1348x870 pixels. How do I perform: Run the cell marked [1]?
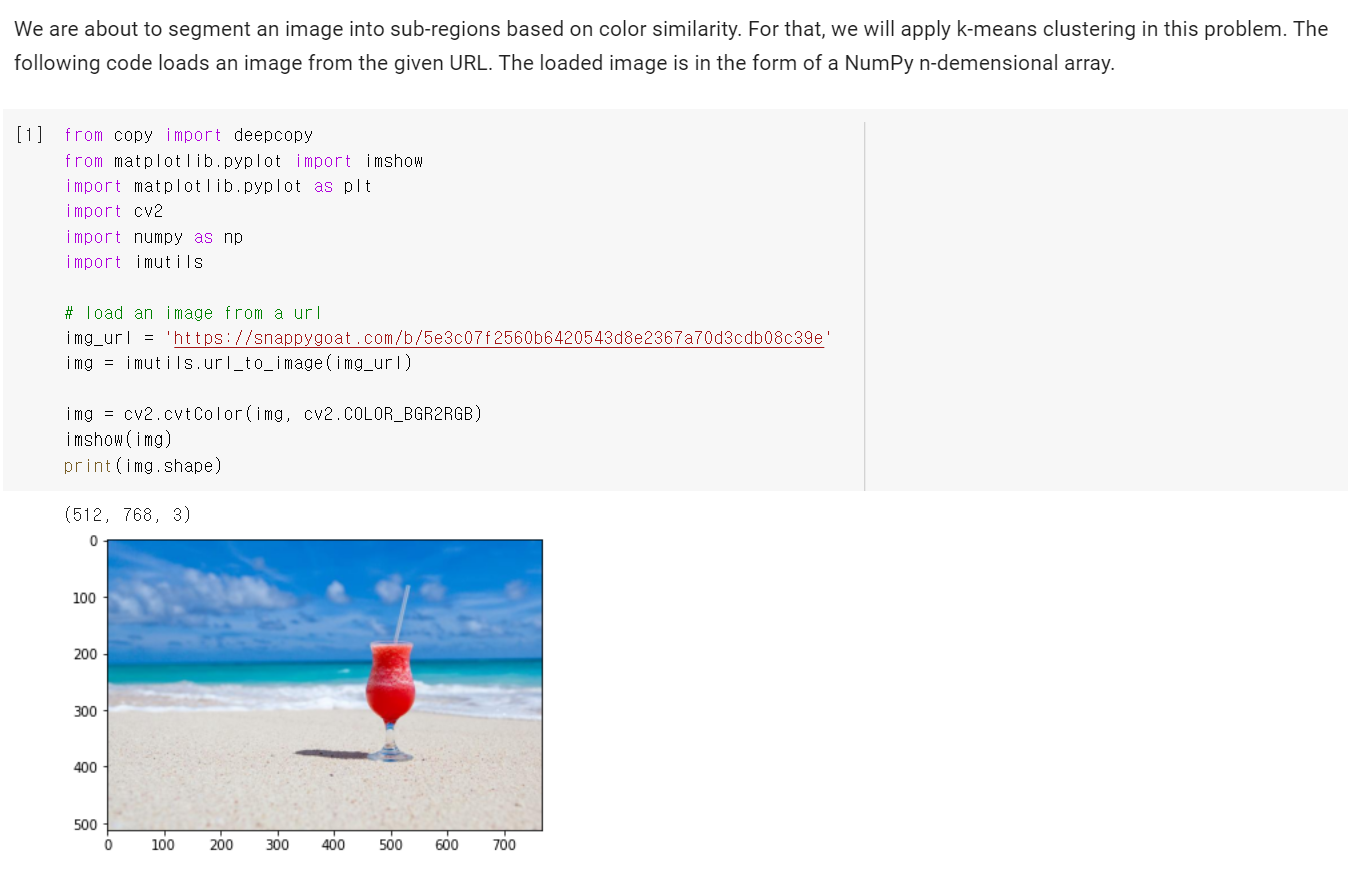pos(29,135)
